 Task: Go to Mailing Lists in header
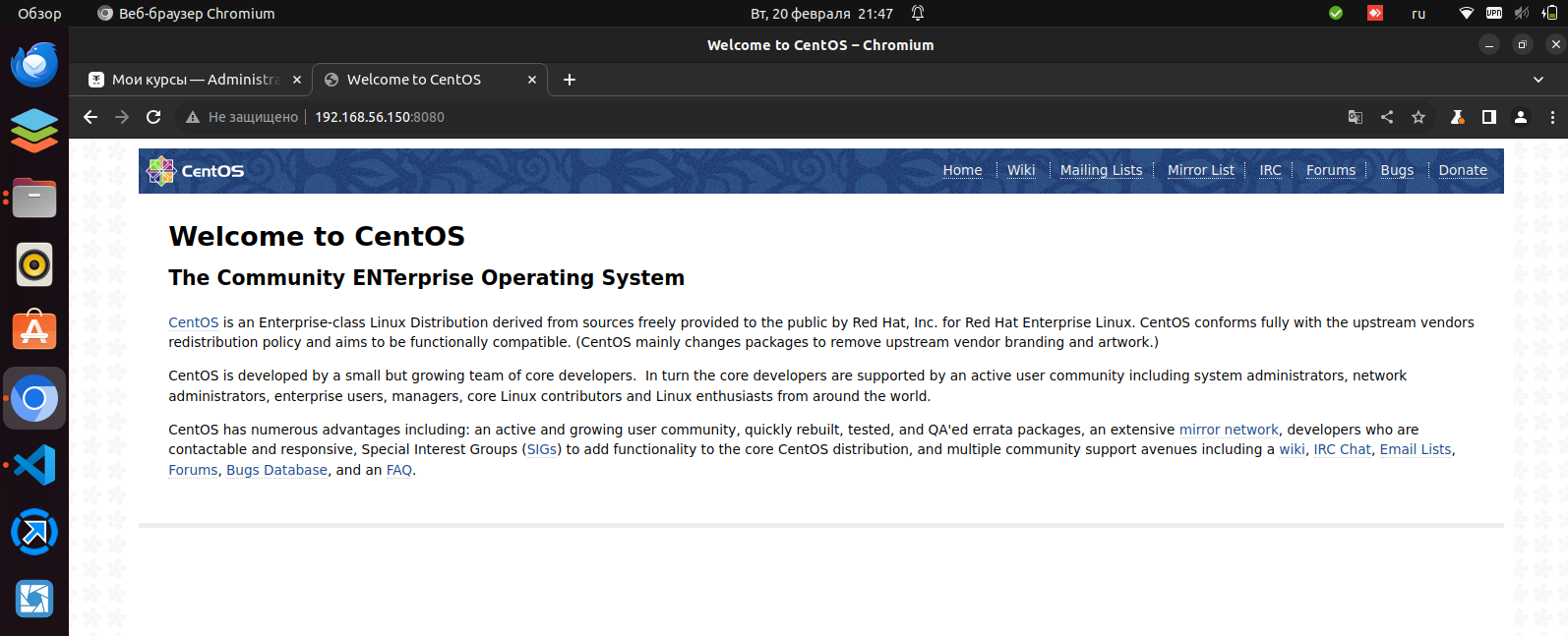pos(1101,170)
